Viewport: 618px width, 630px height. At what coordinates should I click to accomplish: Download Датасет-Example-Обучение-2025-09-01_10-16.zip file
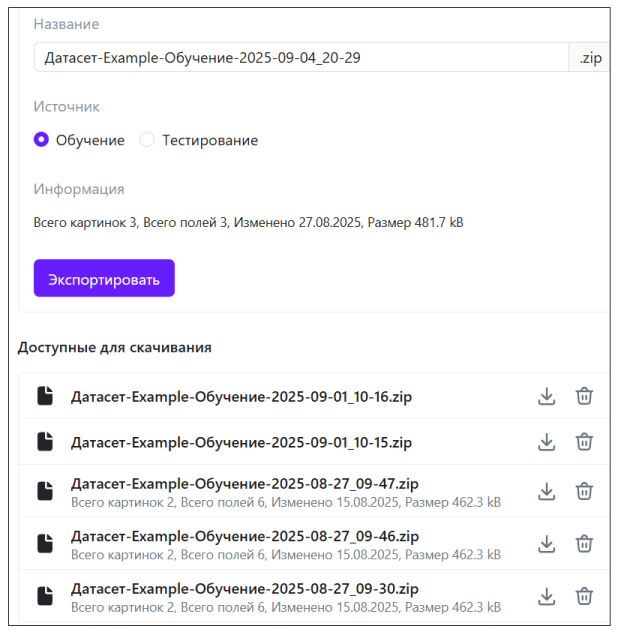click(x=546, y=396)
